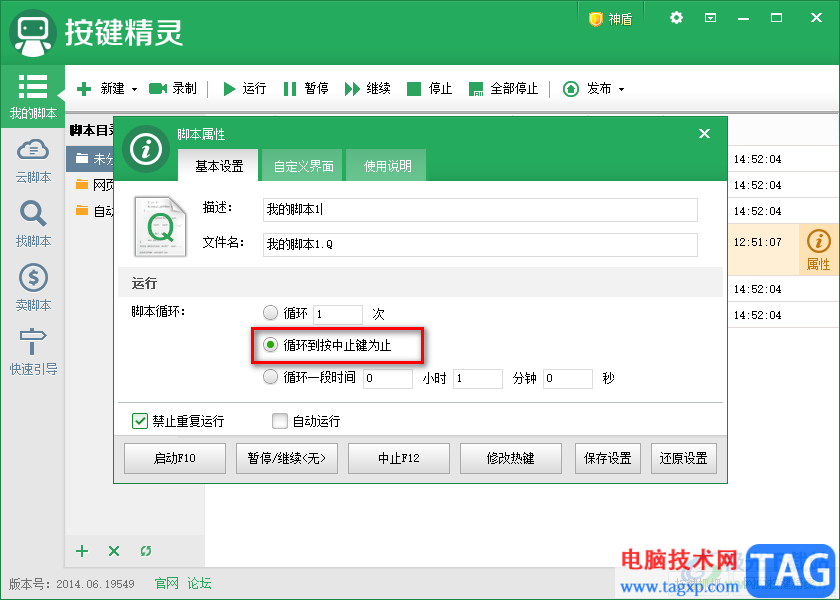Open 云脚本 cloud scripts section

33,161
